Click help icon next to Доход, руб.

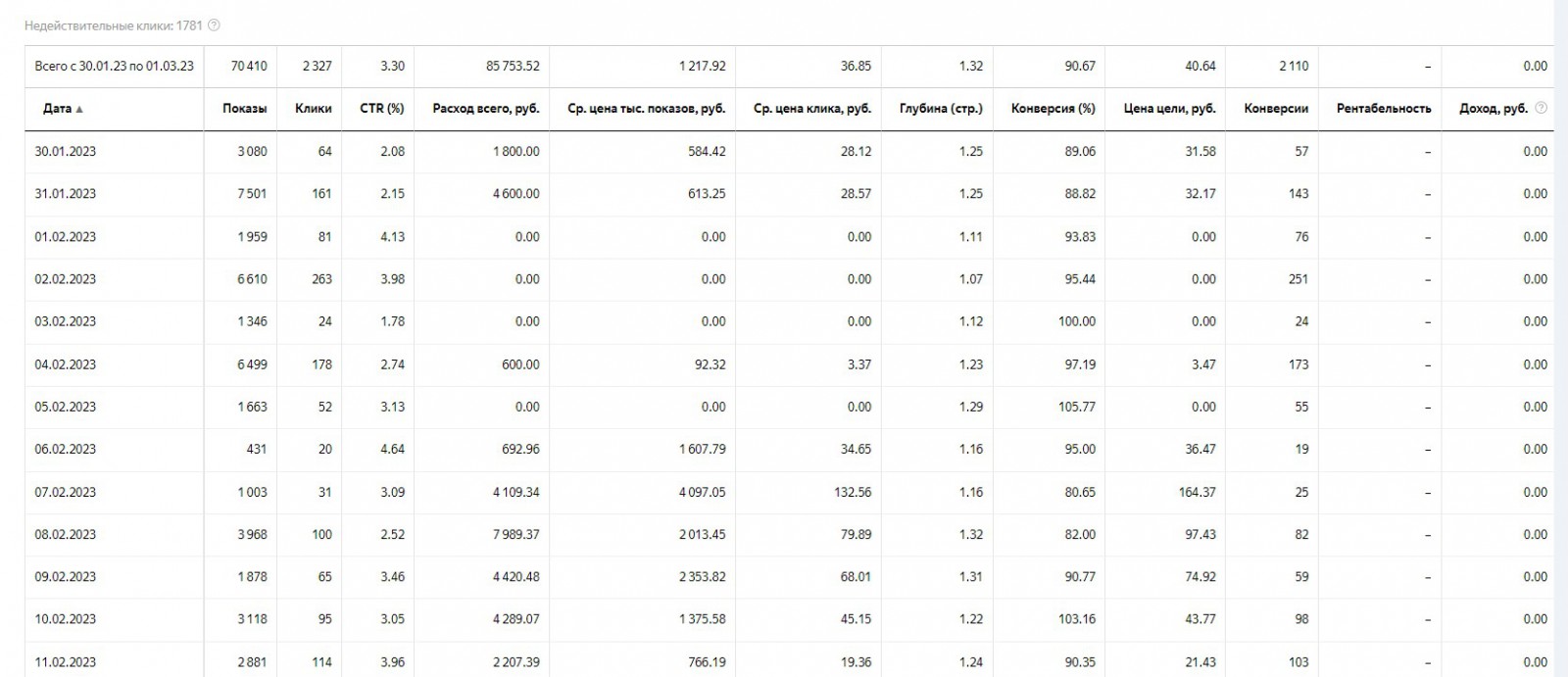click(x=1542, y=108)
